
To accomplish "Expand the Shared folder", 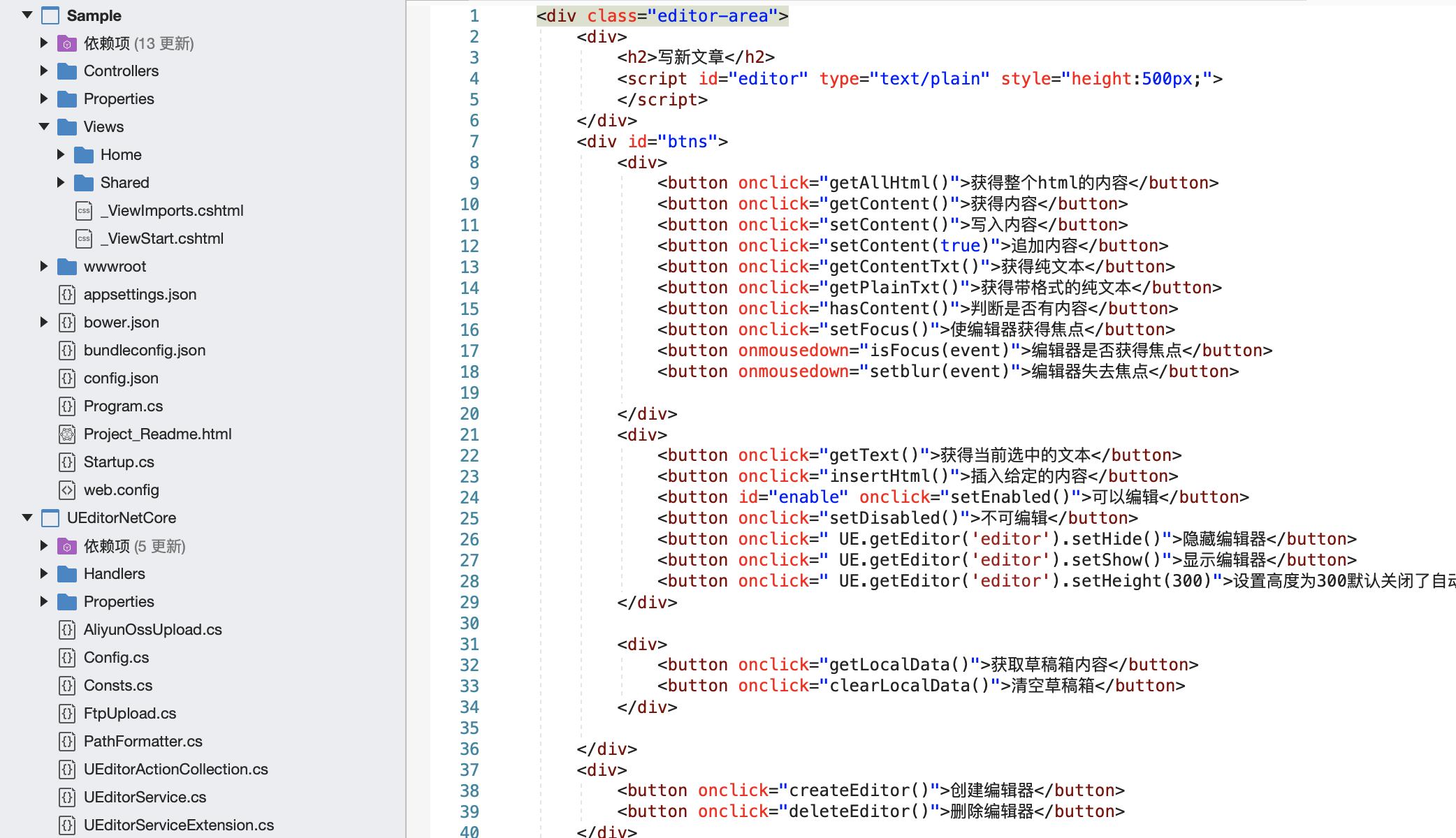I will click(61, 182).
